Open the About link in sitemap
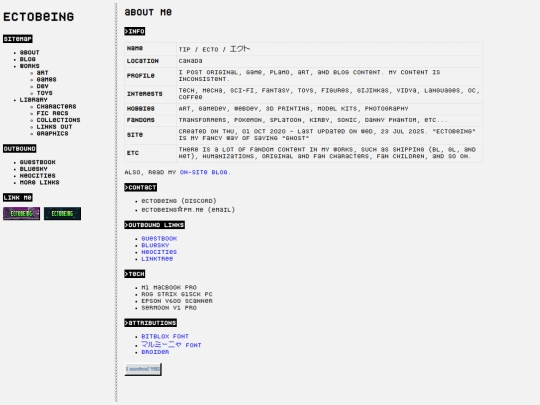Viewport: 540px width, 405px height. pos(29,52)
